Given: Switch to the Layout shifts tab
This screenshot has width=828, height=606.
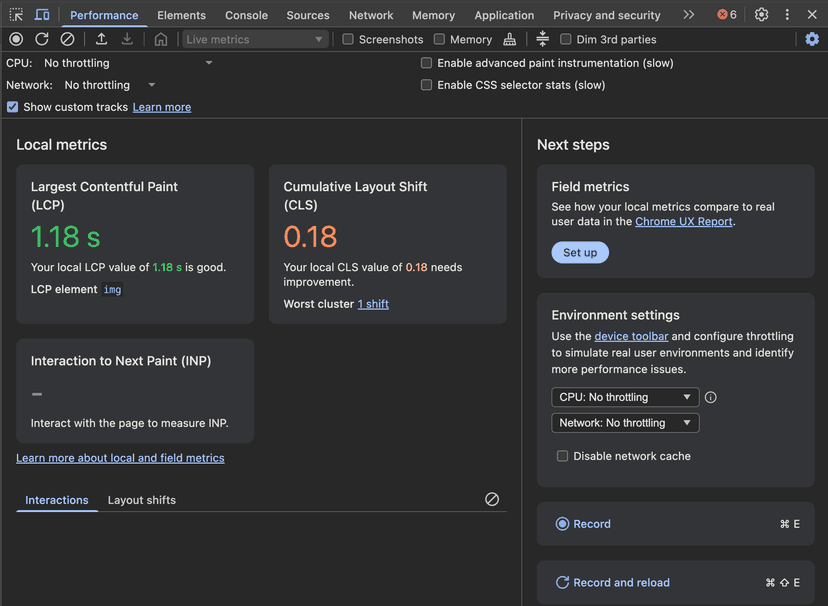Looking at the screenshot, I should 142,500.
